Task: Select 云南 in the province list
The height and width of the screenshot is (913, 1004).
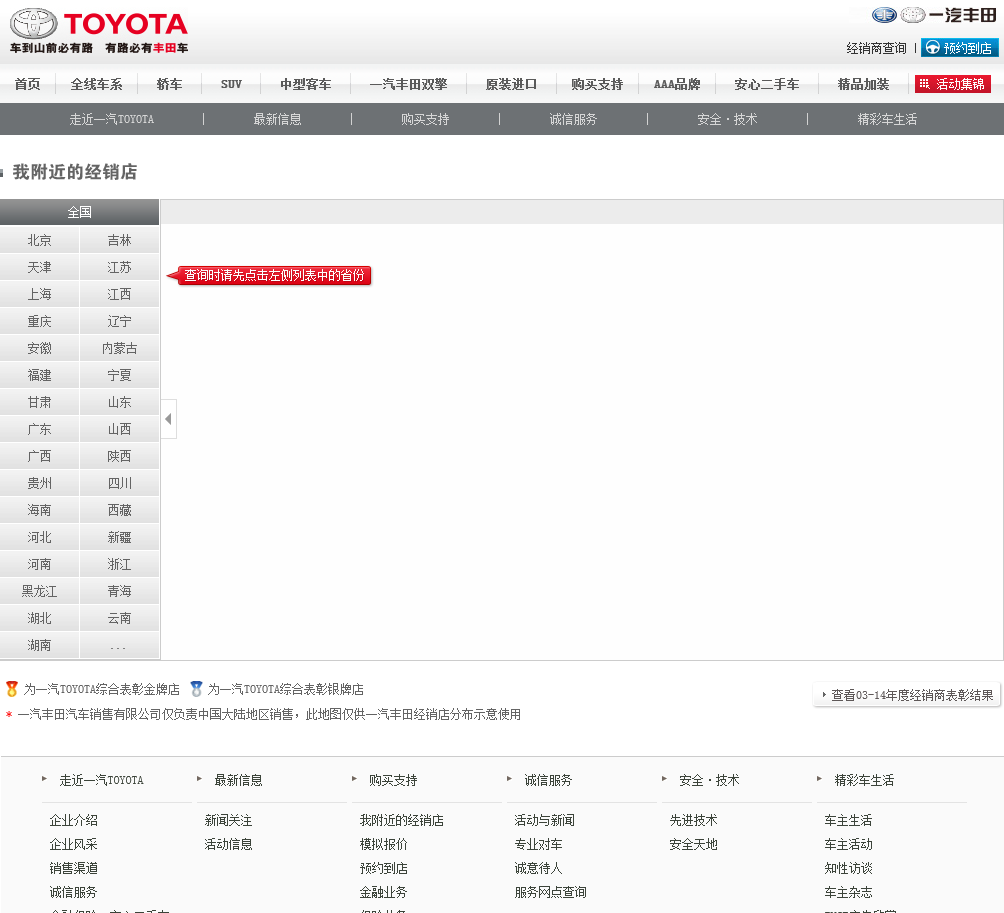Action: click(119, 618)
